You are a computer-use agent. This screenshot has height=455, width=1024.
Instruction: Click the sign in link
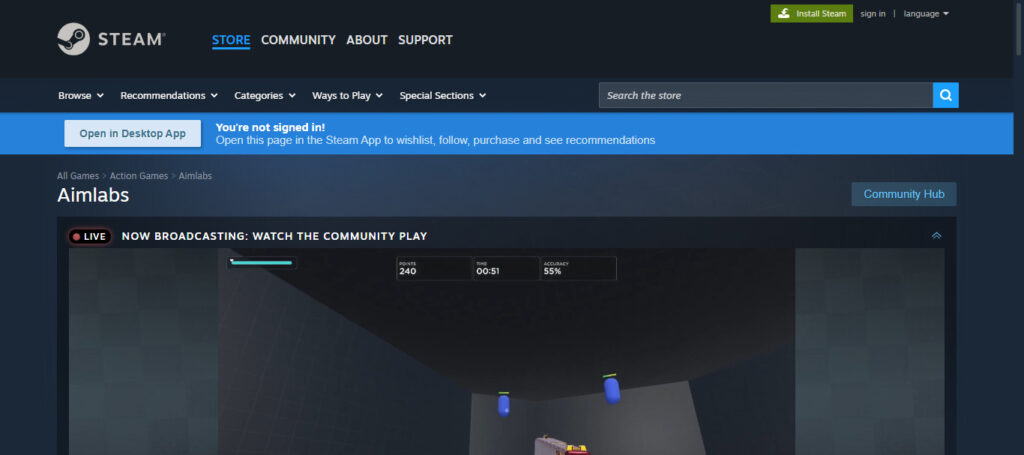[x=873, y=14]
